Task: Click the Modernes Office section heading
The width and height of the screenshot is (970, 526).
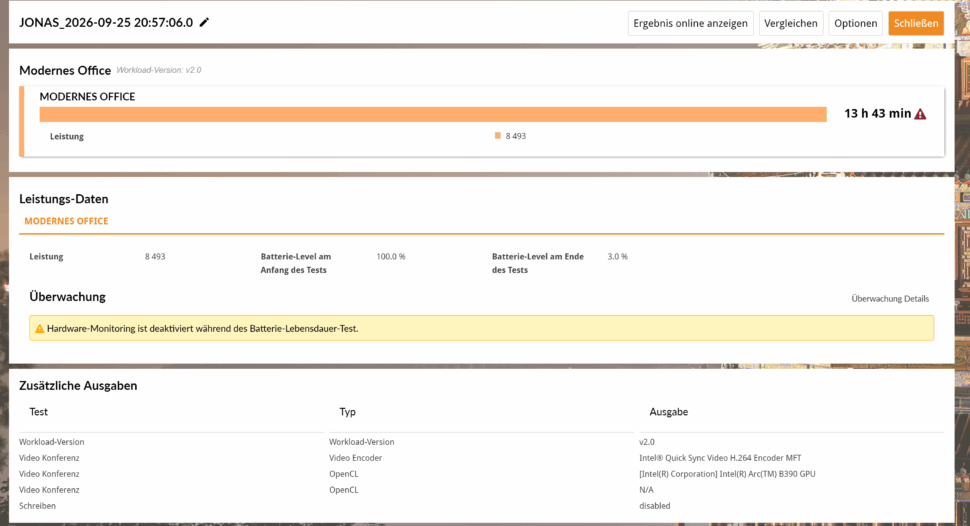Action: (x=65, y=71)
